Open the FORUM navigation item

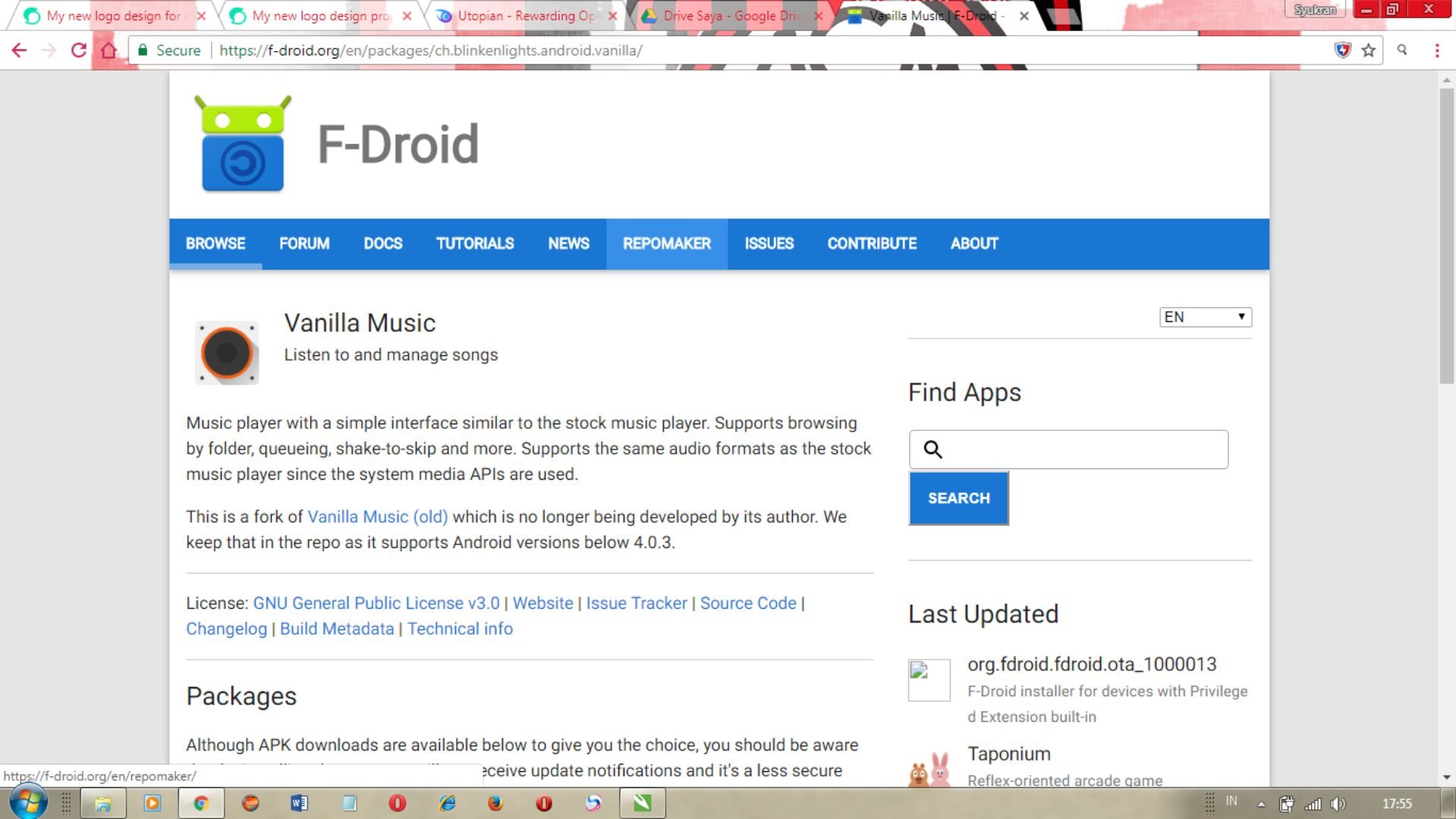tap(304, 244)
